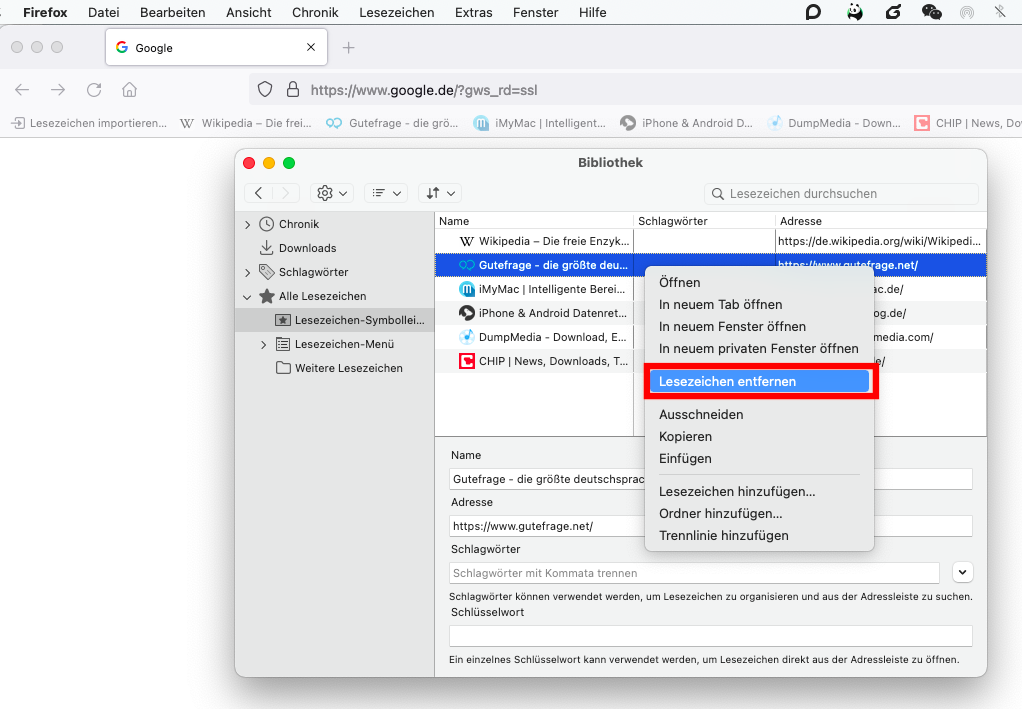Click the Lesezeichen durchsuchen search field
Viewport: 1022px width, 709px height.
[x=841, y=194]
